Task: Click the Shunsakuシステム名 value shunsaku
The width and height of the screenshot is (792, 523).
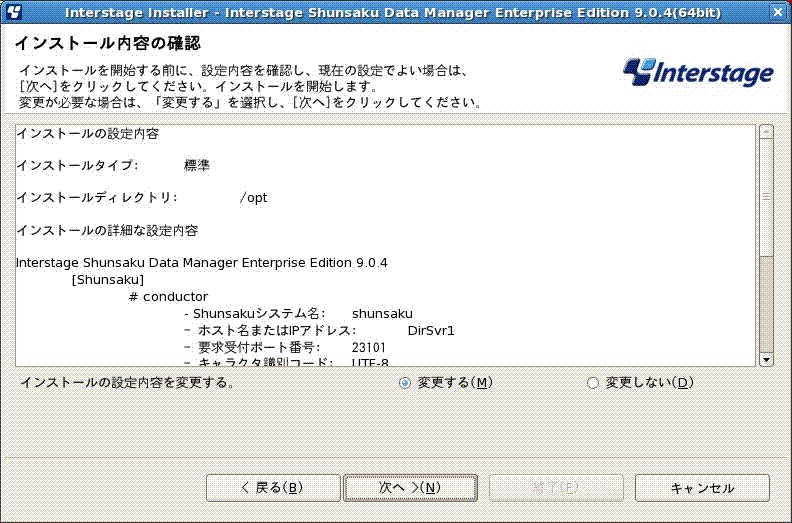Action: (x=382, y=314)
